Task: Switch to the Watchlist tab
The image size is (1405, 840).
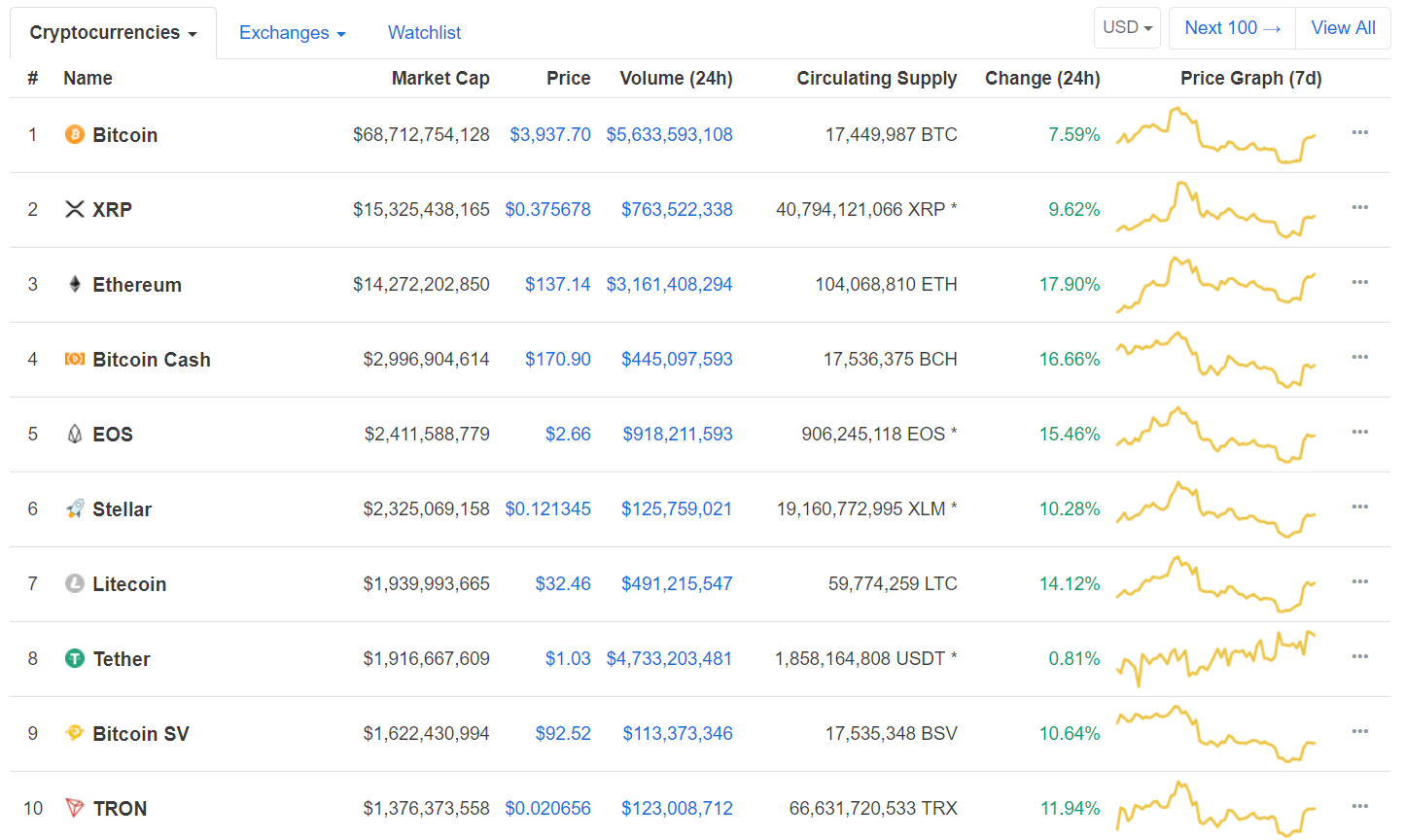Action: [x=424, y=33]
